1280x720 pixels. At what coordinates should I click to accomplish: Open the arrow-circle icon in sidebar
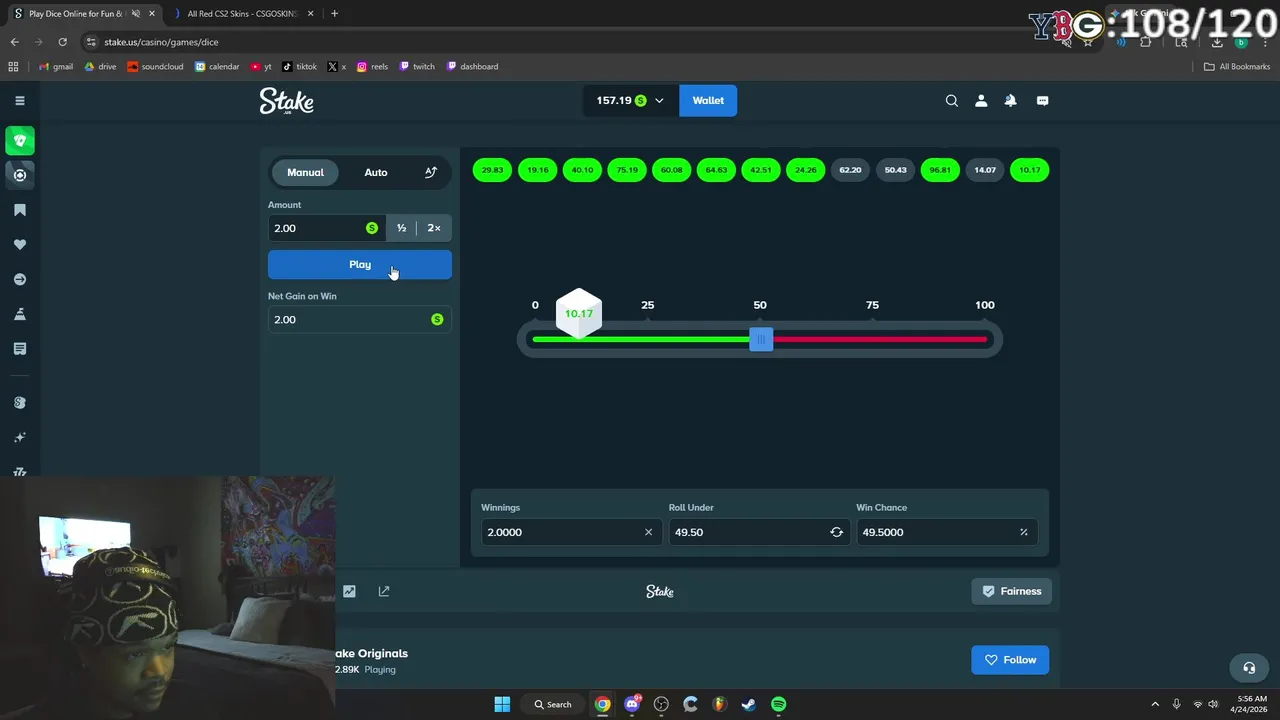(x=19, y=279)
